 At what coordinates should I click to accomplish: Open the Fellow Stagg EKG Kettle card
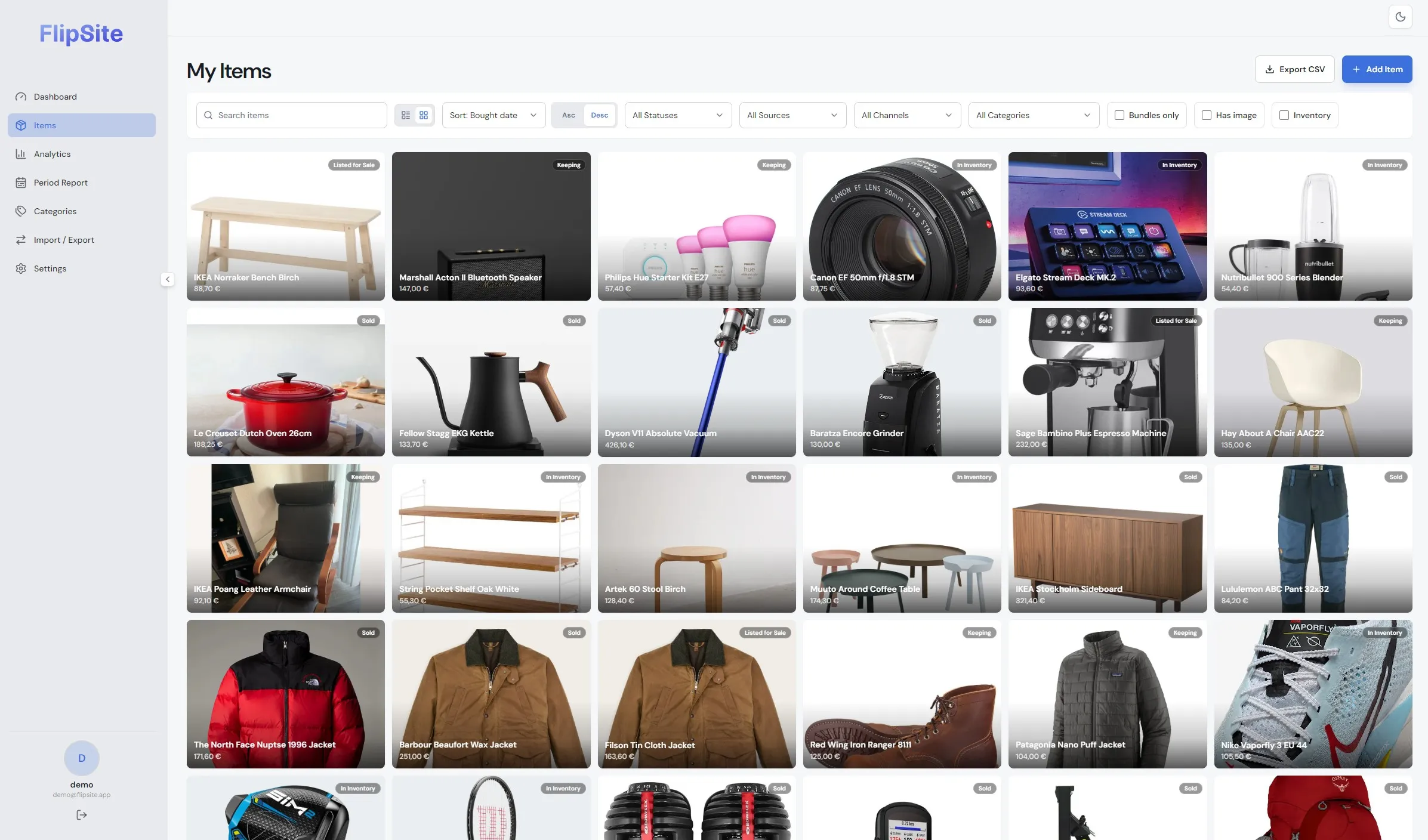491,382
